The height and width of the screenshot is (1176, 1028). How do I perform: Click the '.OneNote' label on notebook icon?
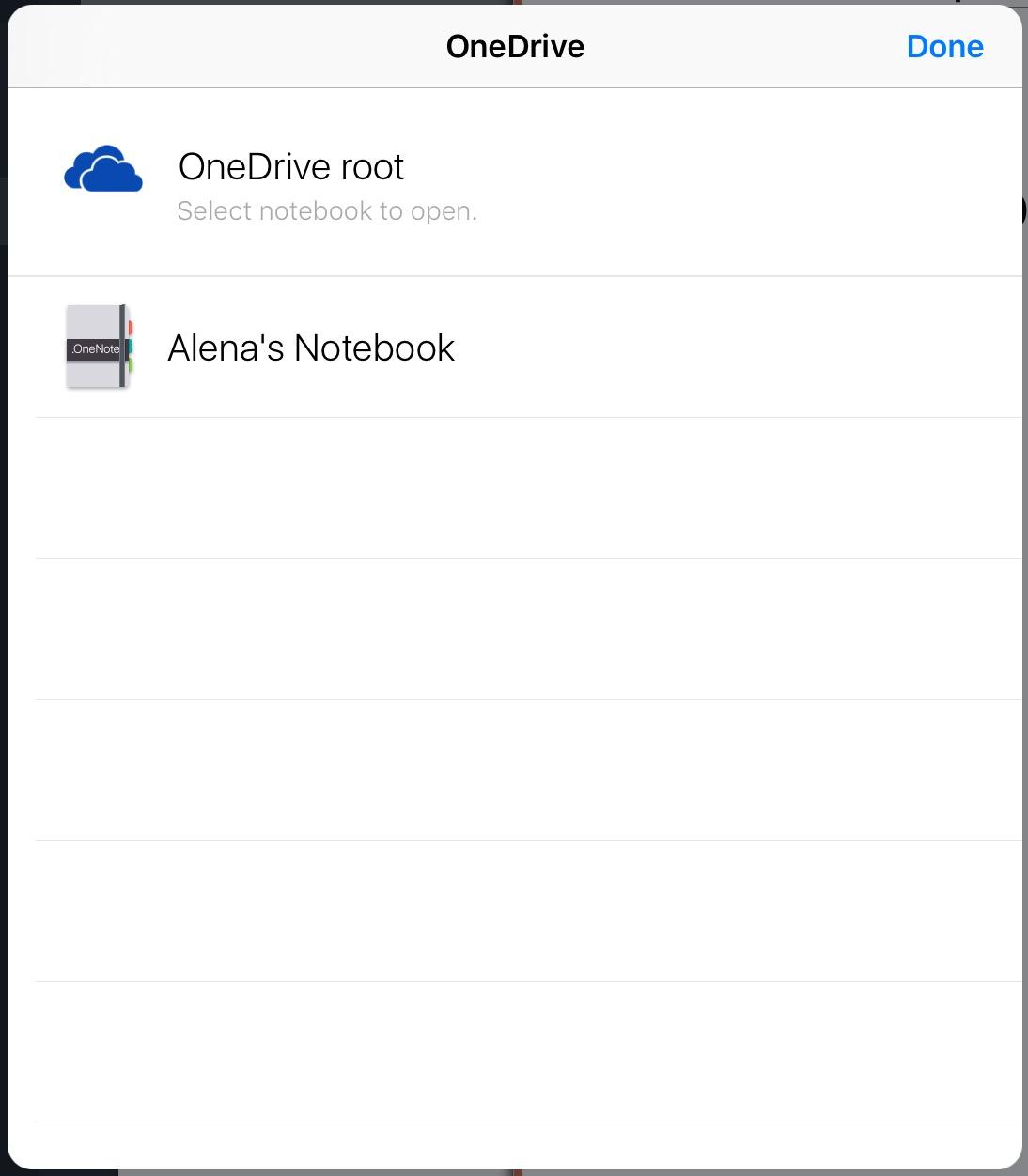click(95, 348)
